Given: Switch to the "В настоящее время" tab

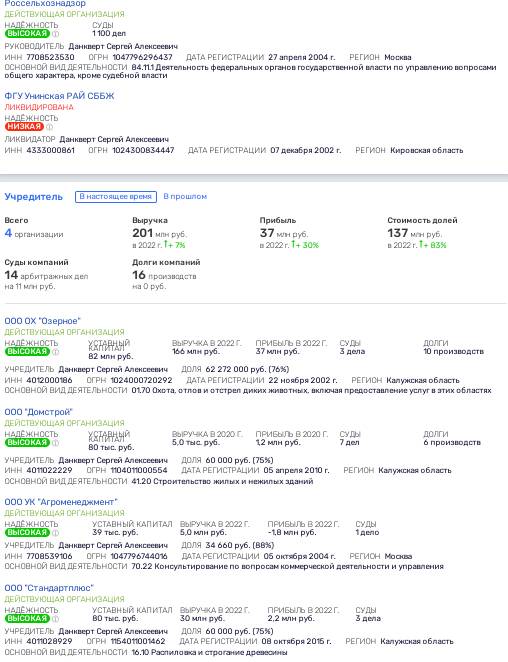Looking at the screenshot, I should click(x=116, y=197).
